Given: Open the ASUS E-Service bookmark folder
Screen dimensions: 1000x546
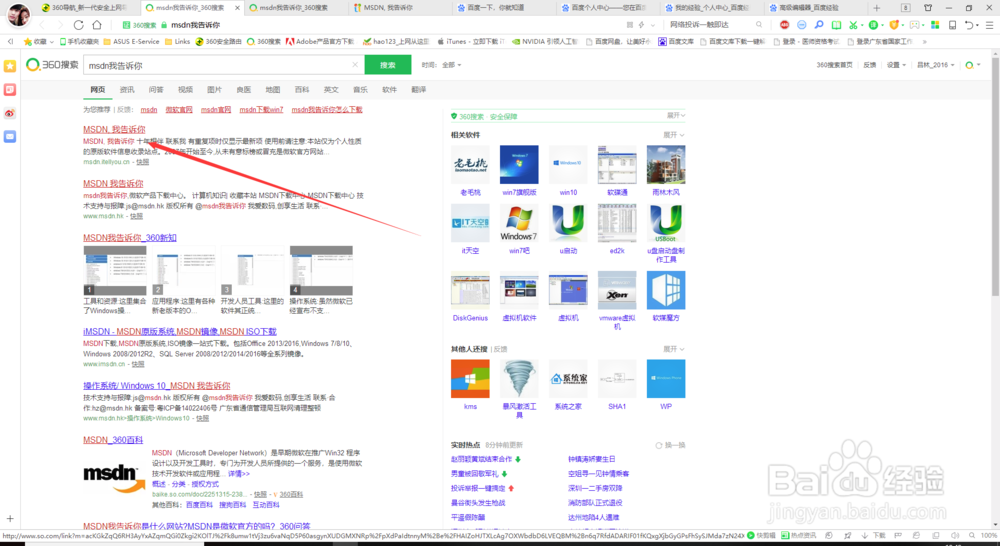Looking at the screenshot, I should point(131,41).
